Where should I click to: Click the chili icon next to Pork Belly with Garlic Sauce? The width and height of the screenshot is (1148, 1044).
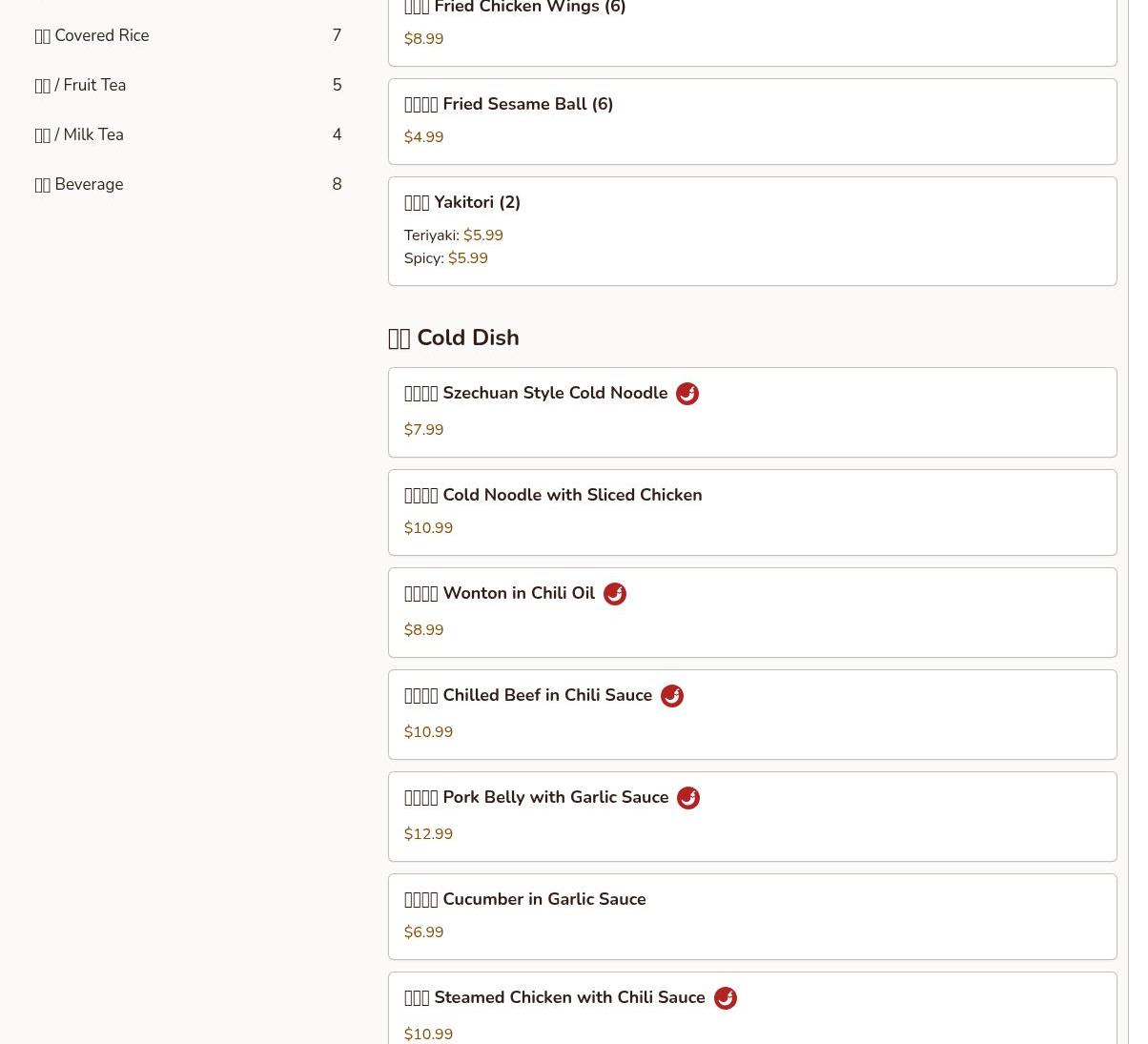(x=687, y=798)
